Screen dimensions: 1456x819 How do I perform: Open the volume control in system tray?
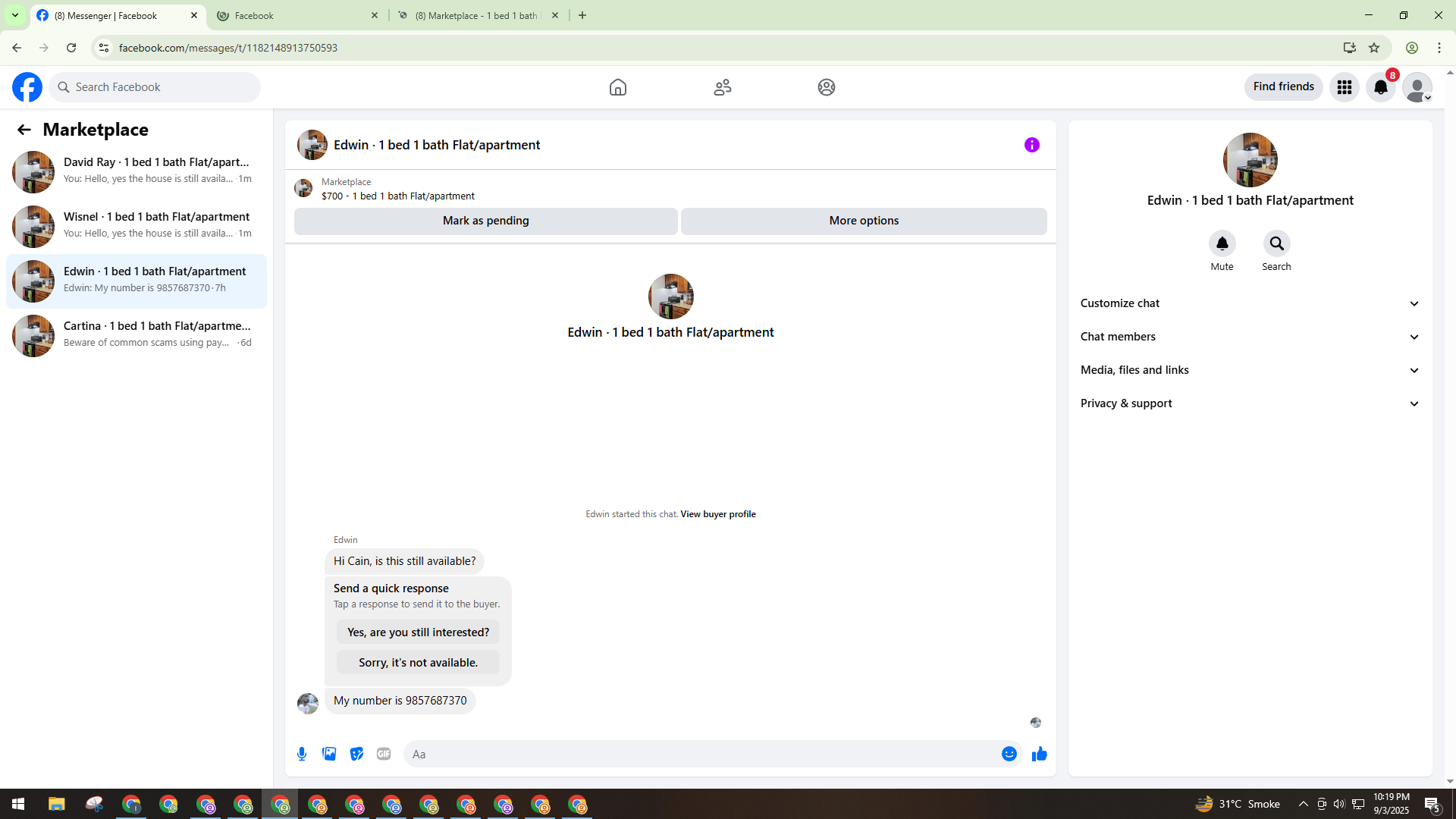click(1339, 804)
